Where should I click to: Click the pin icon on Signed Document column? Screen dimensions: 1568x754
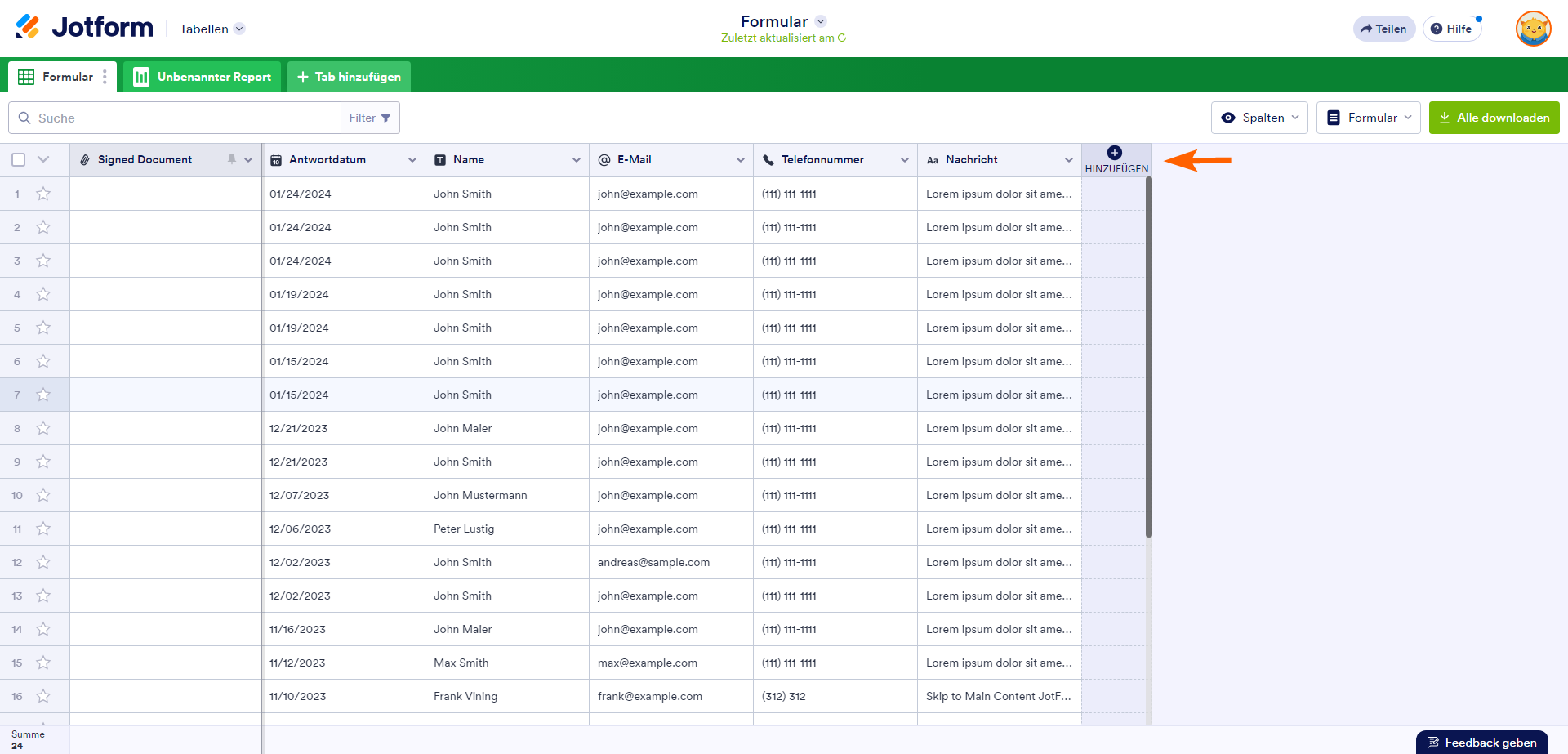[x=232, y=159]
